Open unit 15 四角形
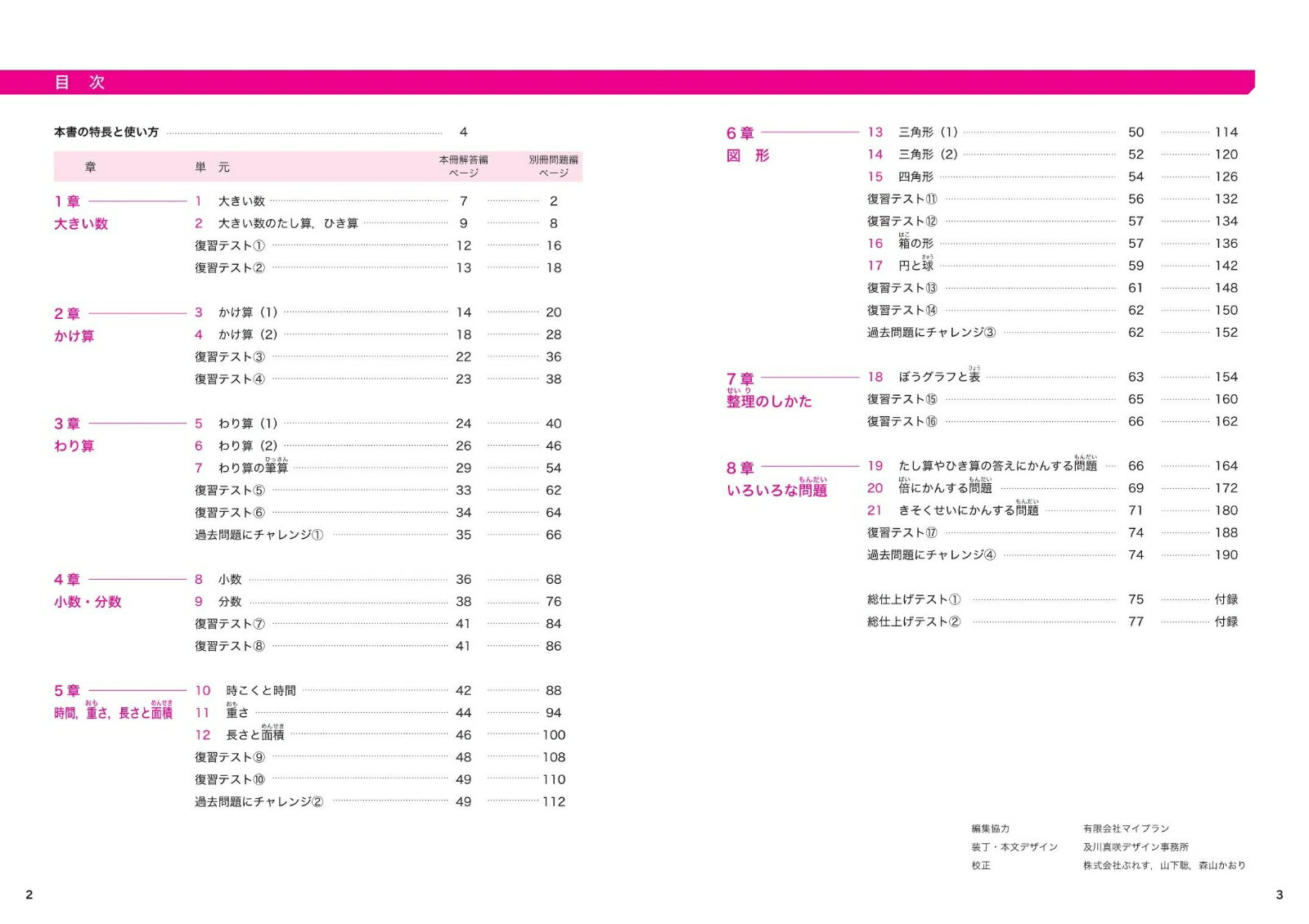1309x924 pixels. pyautogui.click(x=915, y=177)
